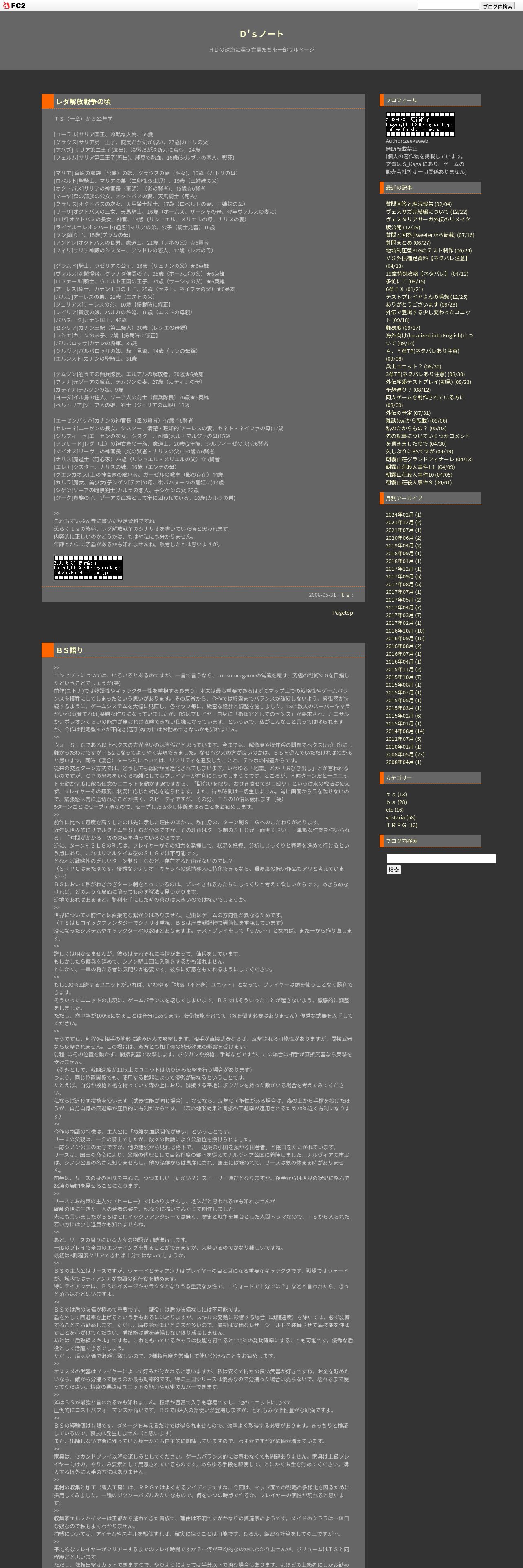Open recent article 質問と回答(tweeterから転載)
523x1568 pixels.
(x=429, y=235)
